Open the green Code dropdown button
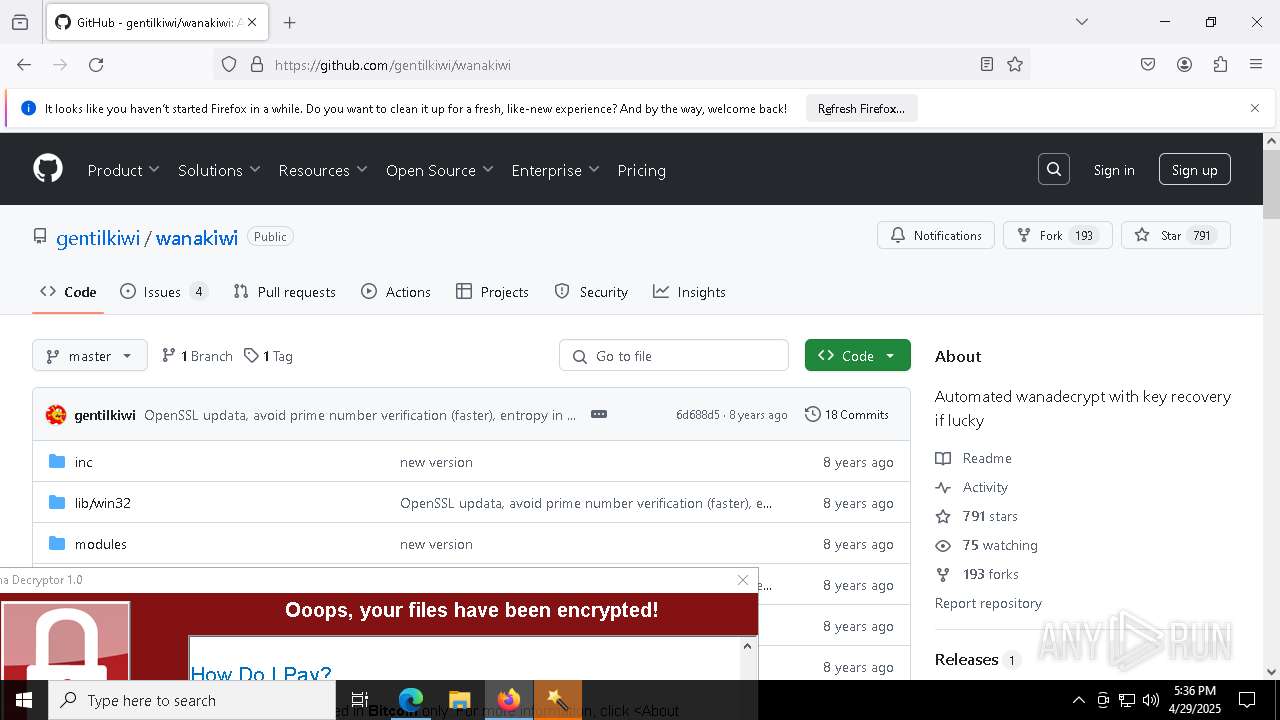1280x720 pixels. tap(858, 355)
